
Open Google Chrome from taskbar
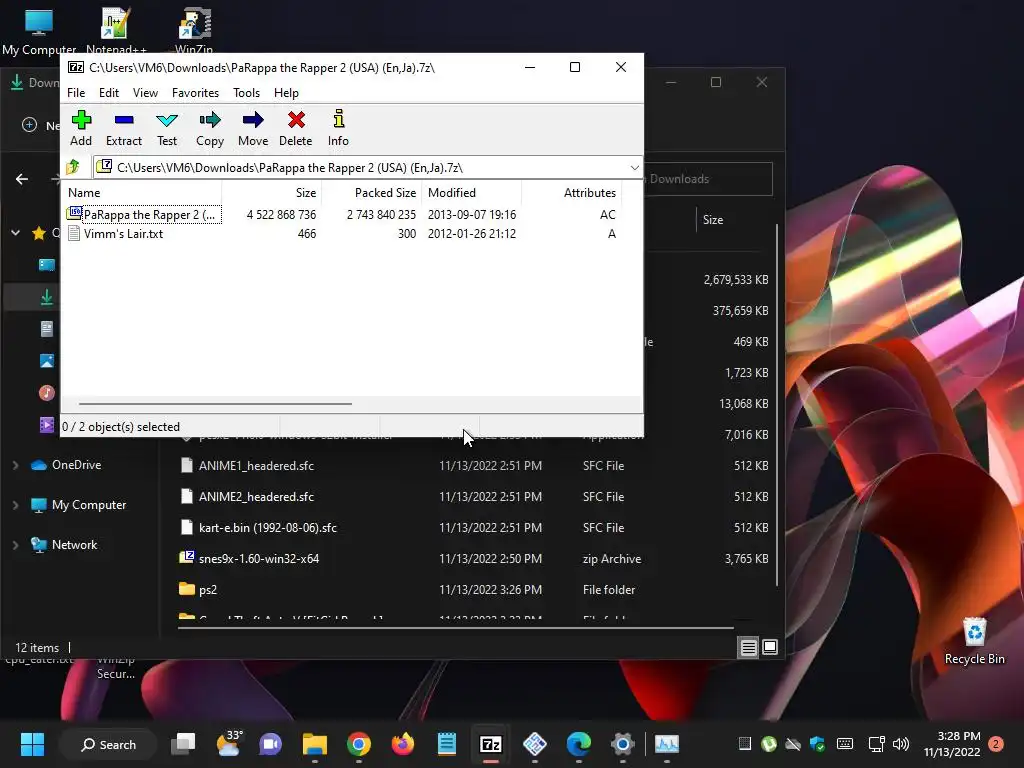pos(359,744)
